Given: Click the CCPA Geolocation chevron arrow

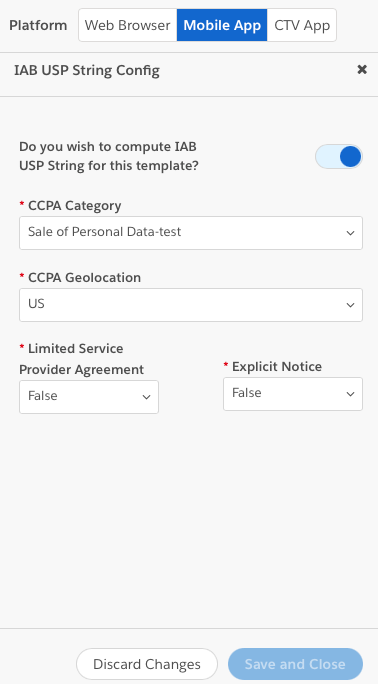Looking at the screenshot, I should [350, 305].
